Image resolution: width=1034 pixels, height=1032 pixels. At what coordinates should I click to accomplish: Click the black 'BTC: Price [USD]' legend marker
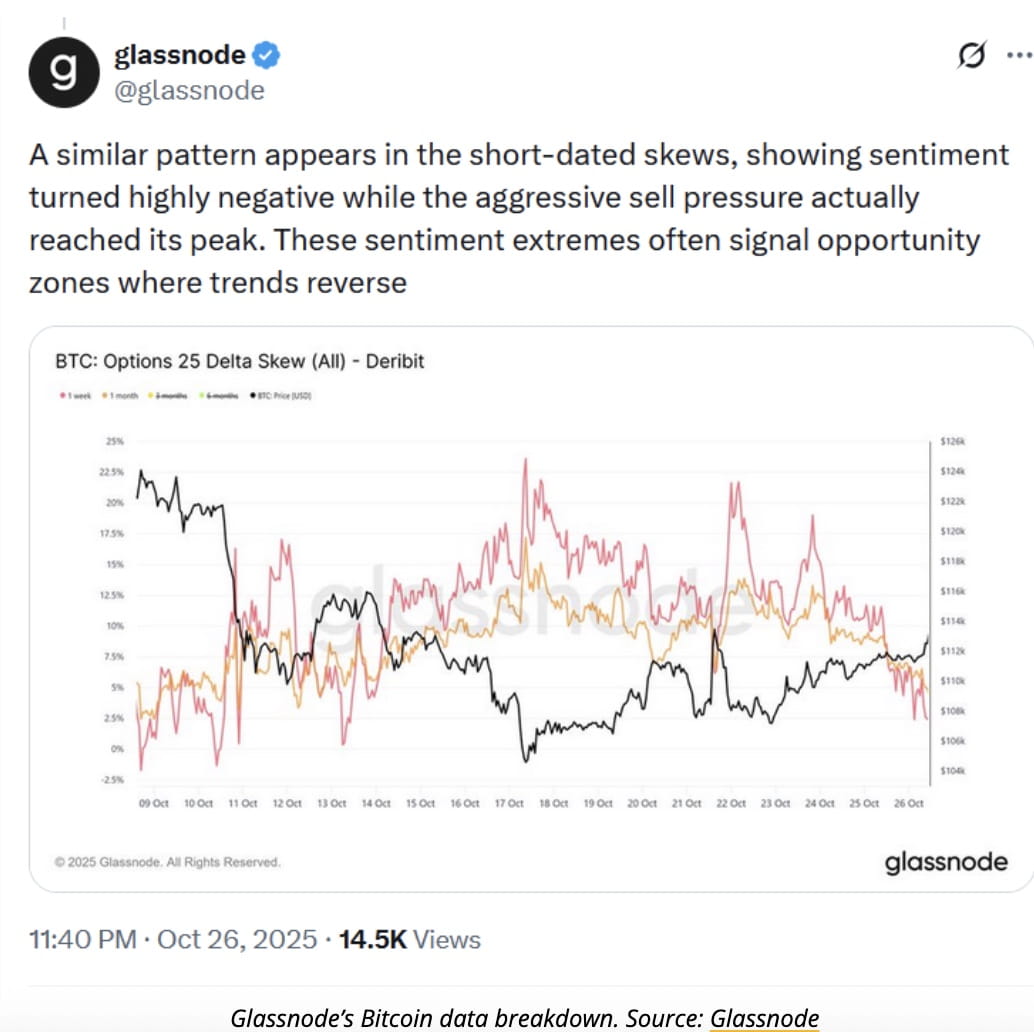[x=253, y=394]
